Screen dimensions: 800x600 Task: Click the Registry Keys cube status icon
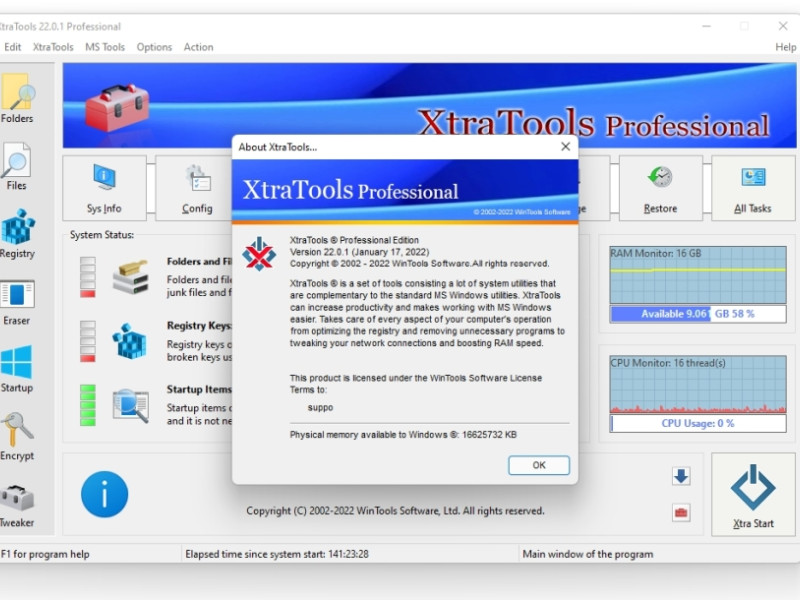click(x=131, y=341)
